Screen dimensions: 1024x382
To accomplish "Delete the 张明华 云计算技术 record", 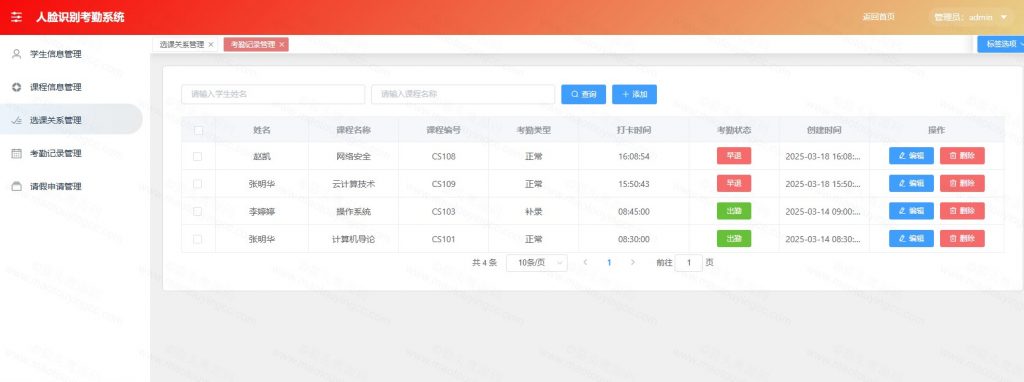I will pos(962,183).
